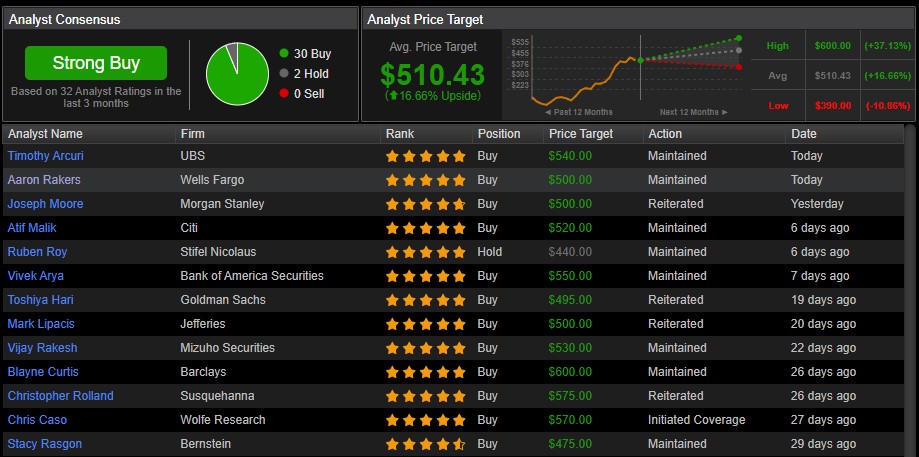The width and height of the screenshot is (919, 457).
Task: Click the Morgan Stanley firm cell
Action: click(222, 204)
